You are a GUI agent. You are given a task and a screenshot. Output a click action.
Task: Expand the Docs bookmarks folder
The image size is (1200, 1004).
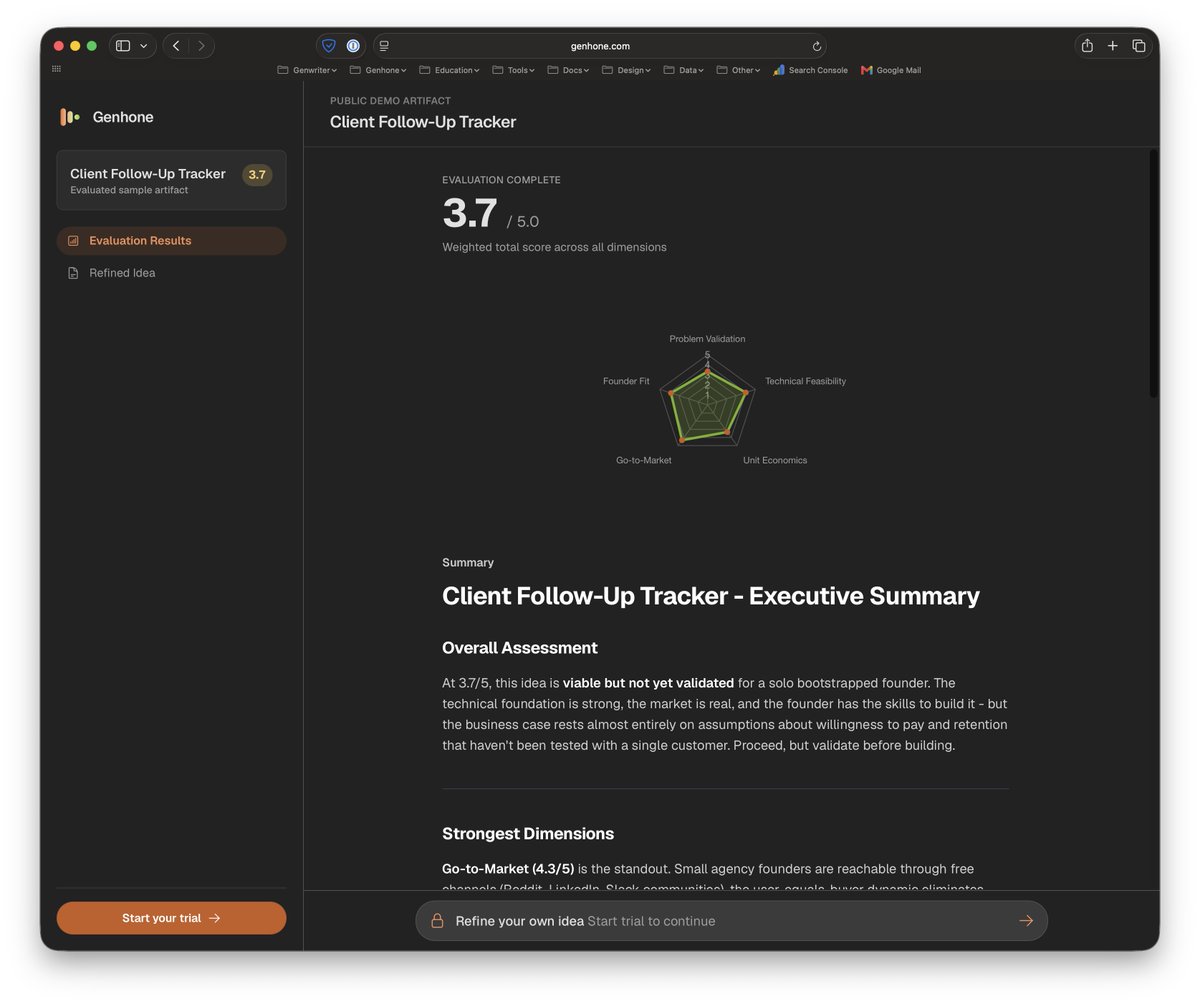click(x=568, y=70)
